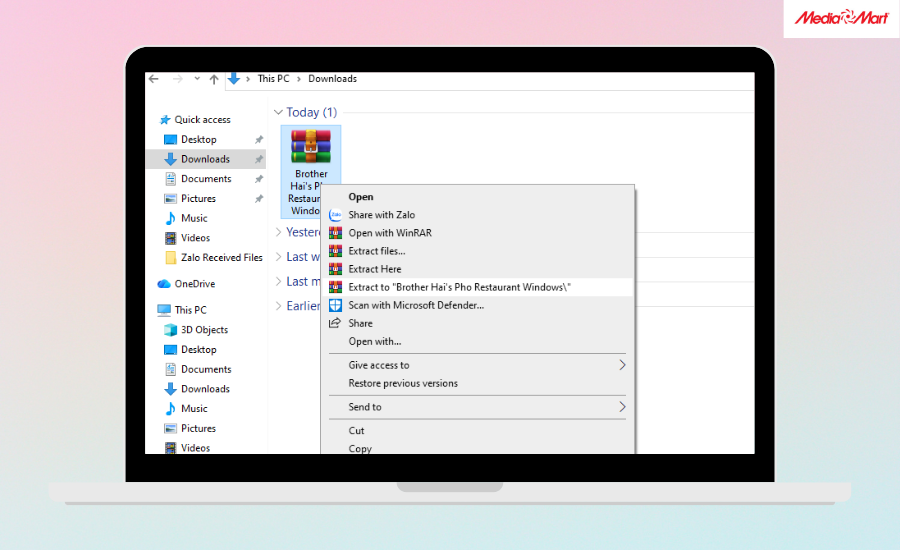Screen dimensions: 900x550
Task: Expand the Send to submenu arrow
Action: pos(622,407)
